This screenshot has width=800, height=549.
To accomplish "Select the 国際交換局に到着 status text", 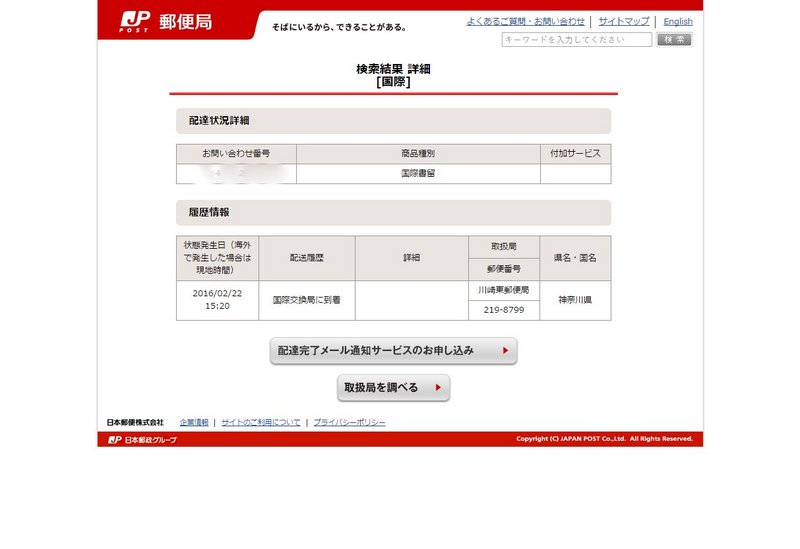I will [307, 300].
